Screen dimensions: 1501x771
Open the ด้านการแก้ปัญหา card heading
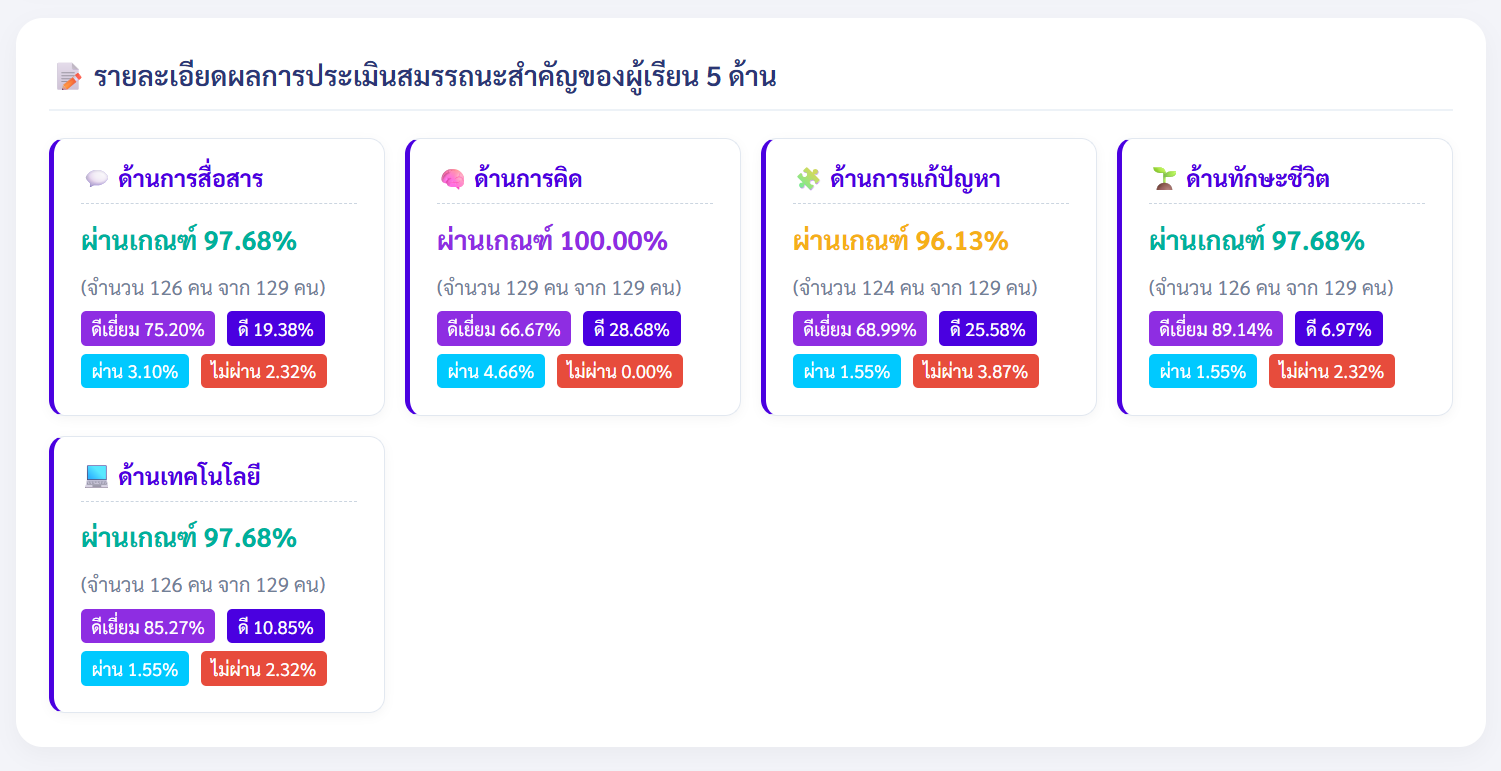point(915,180)
